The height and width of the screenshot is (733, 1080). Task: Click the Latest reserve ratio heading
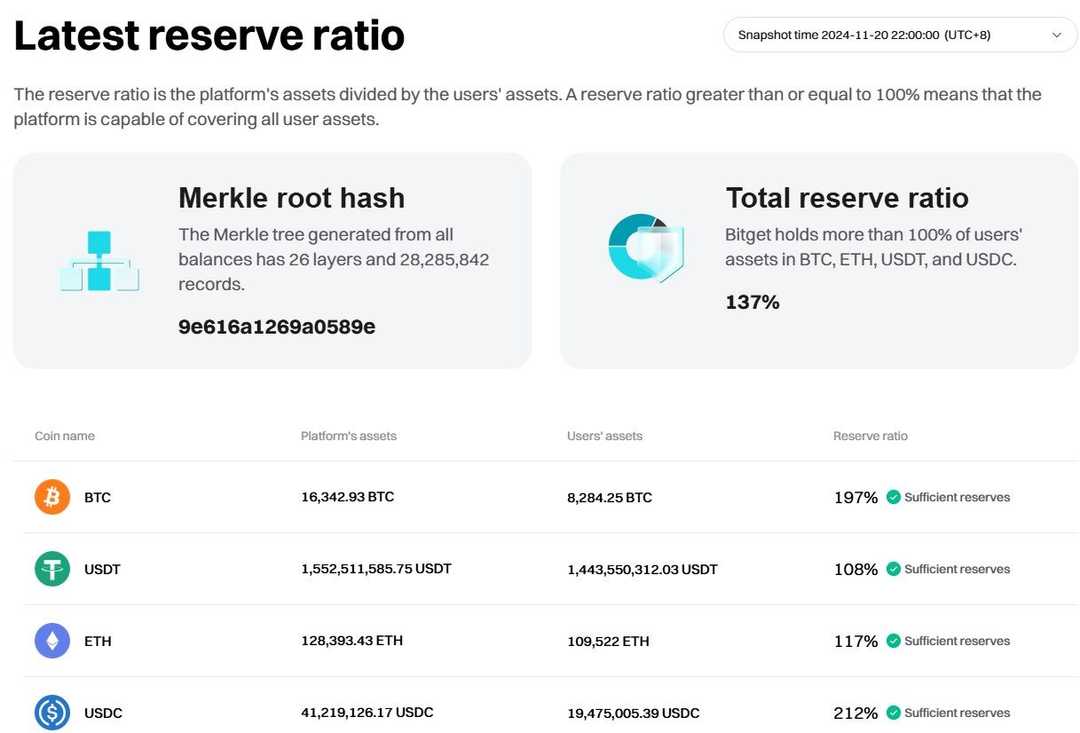point(209,34)
